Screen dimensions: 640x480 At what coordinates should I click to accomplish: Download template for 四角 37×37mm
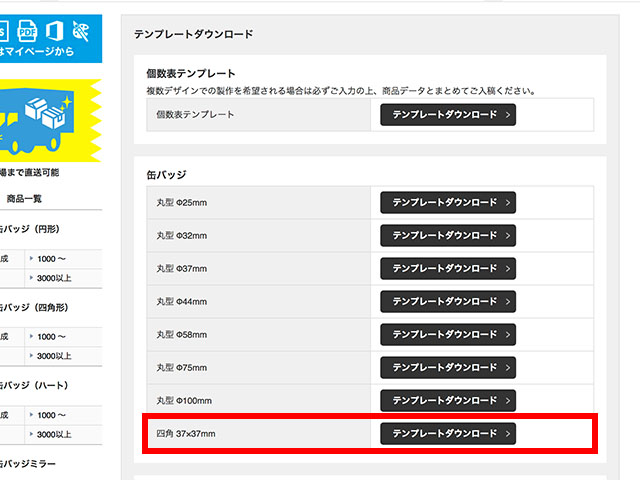pos(448,433)
